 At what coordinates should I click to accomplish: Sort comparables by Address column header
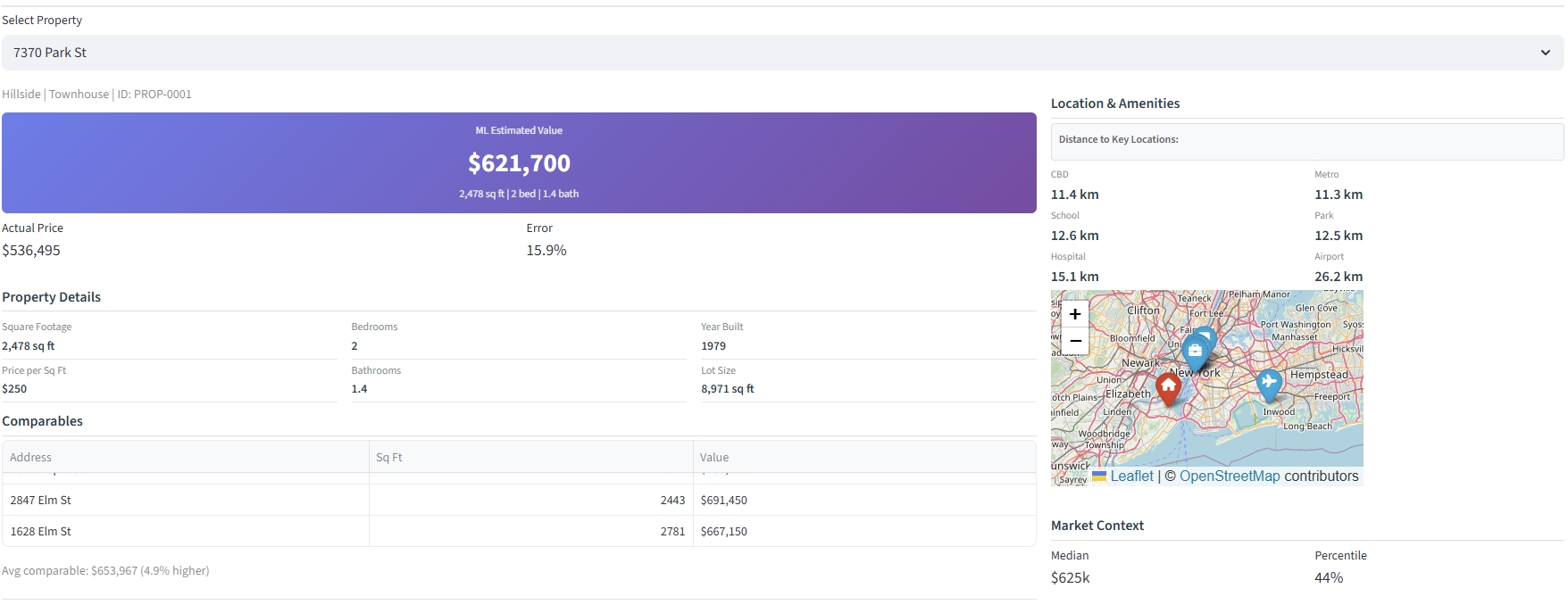pyautogui.click(x=31, y=457)
